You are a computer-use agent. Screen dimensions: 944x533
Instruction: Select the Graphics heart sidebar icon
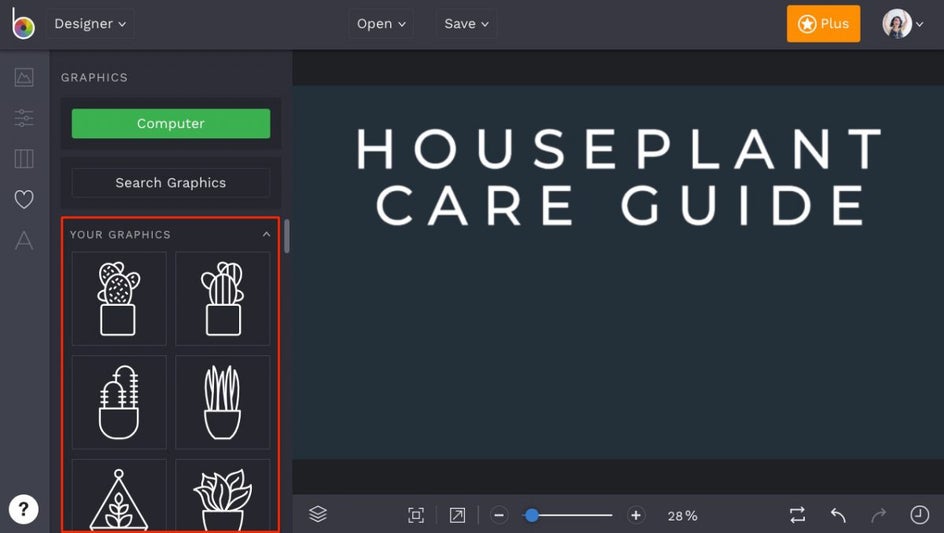coord(24,199)
